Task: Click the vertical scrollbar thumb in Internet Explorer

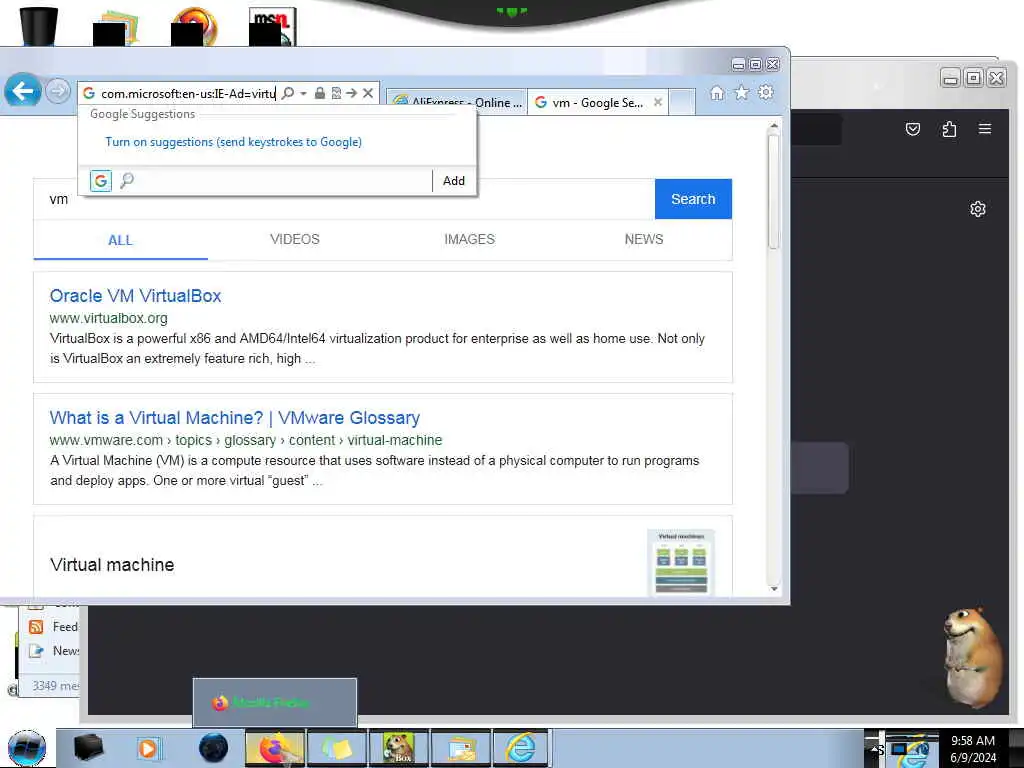Action: (774, 191)
